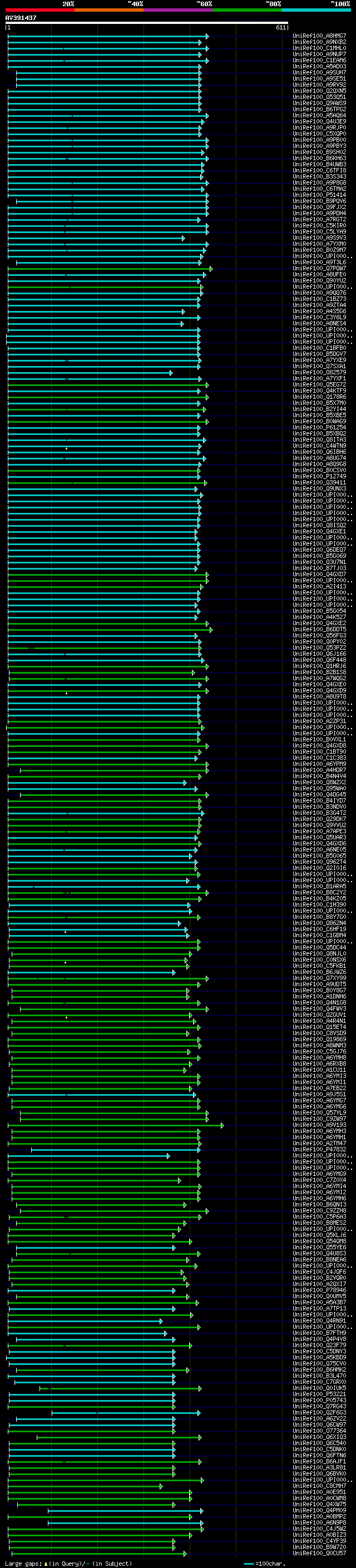This screenshot has height=1568, width=356.
Task: Click the query end position 611
Action: point(280,27)
